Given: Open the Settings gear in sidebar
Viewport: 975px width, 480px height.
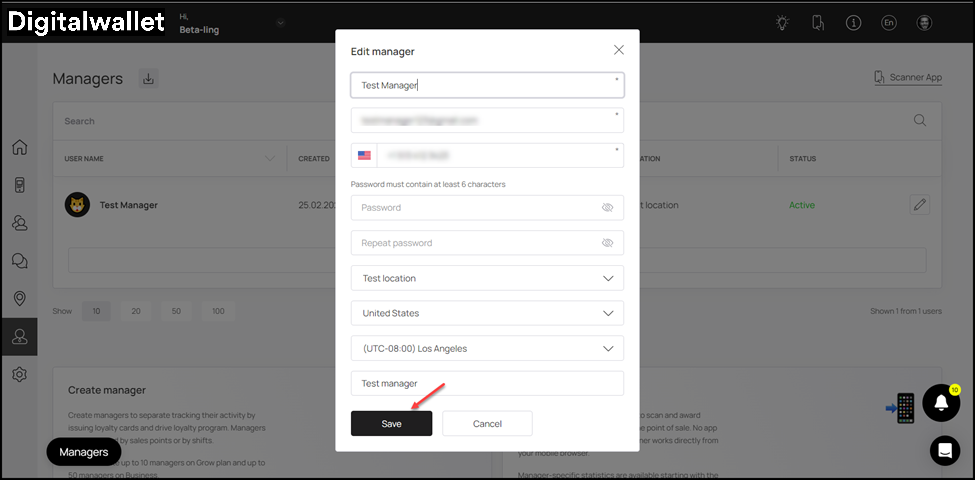Looking at the screenshot, I should 19,374.
